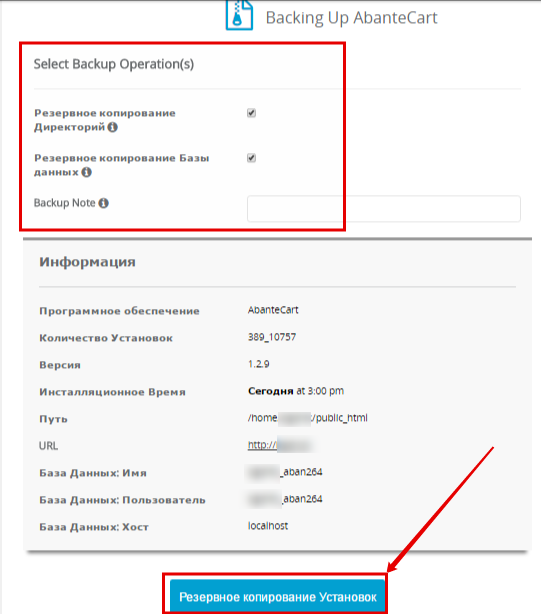Click the /public_html path value
Viewport: 541px width, 614px height.
tap(308, 418)
